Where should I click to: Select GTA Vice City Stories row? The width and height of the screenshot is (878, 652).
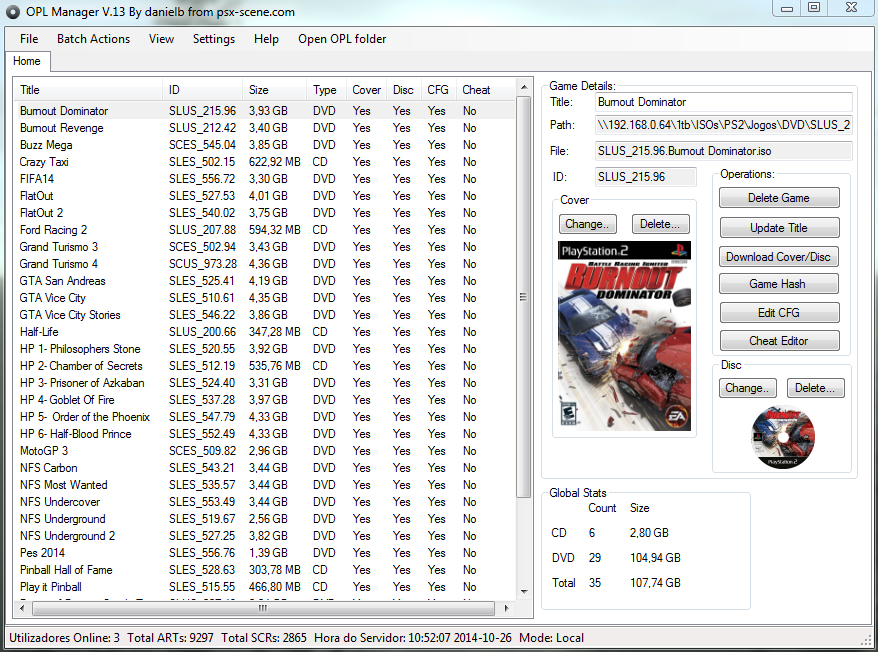[264, 315]
